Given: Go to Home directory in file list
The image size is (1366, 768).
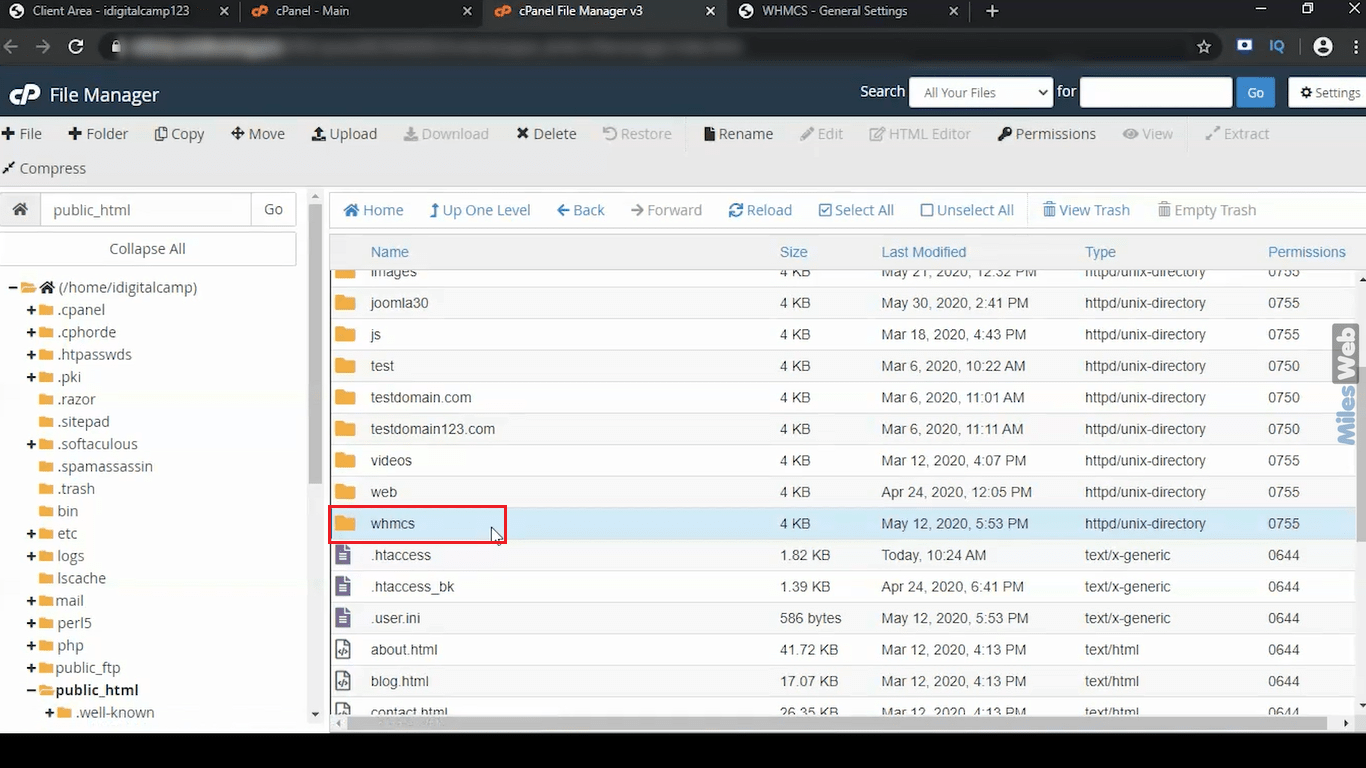Looking at the screenshot, I should pyautogui.click(x=373, y=210).
